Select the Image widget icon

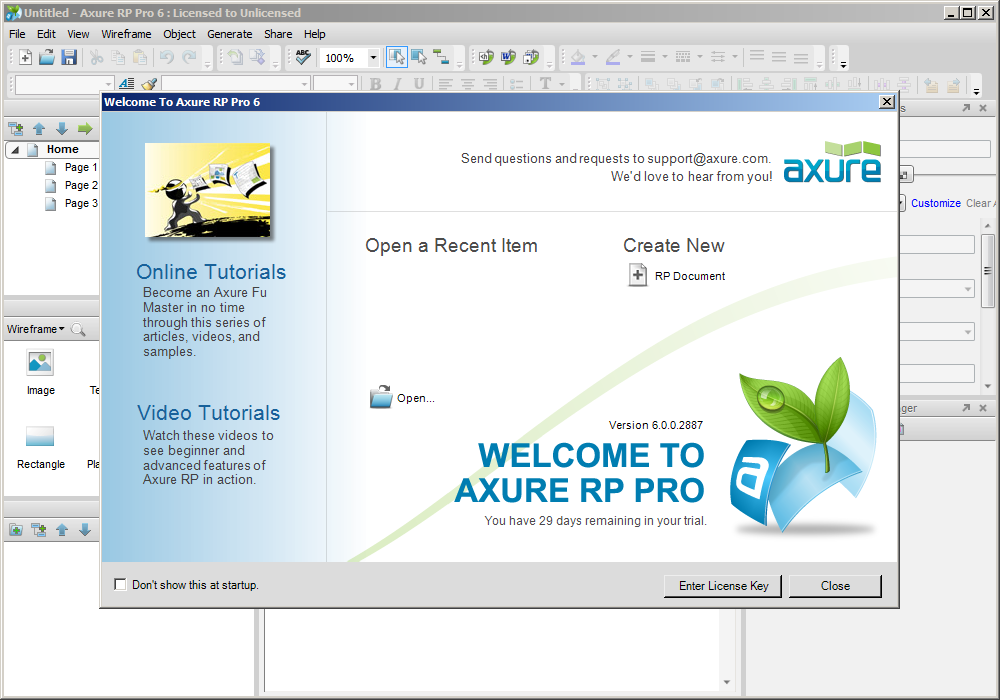pos(40,363)
